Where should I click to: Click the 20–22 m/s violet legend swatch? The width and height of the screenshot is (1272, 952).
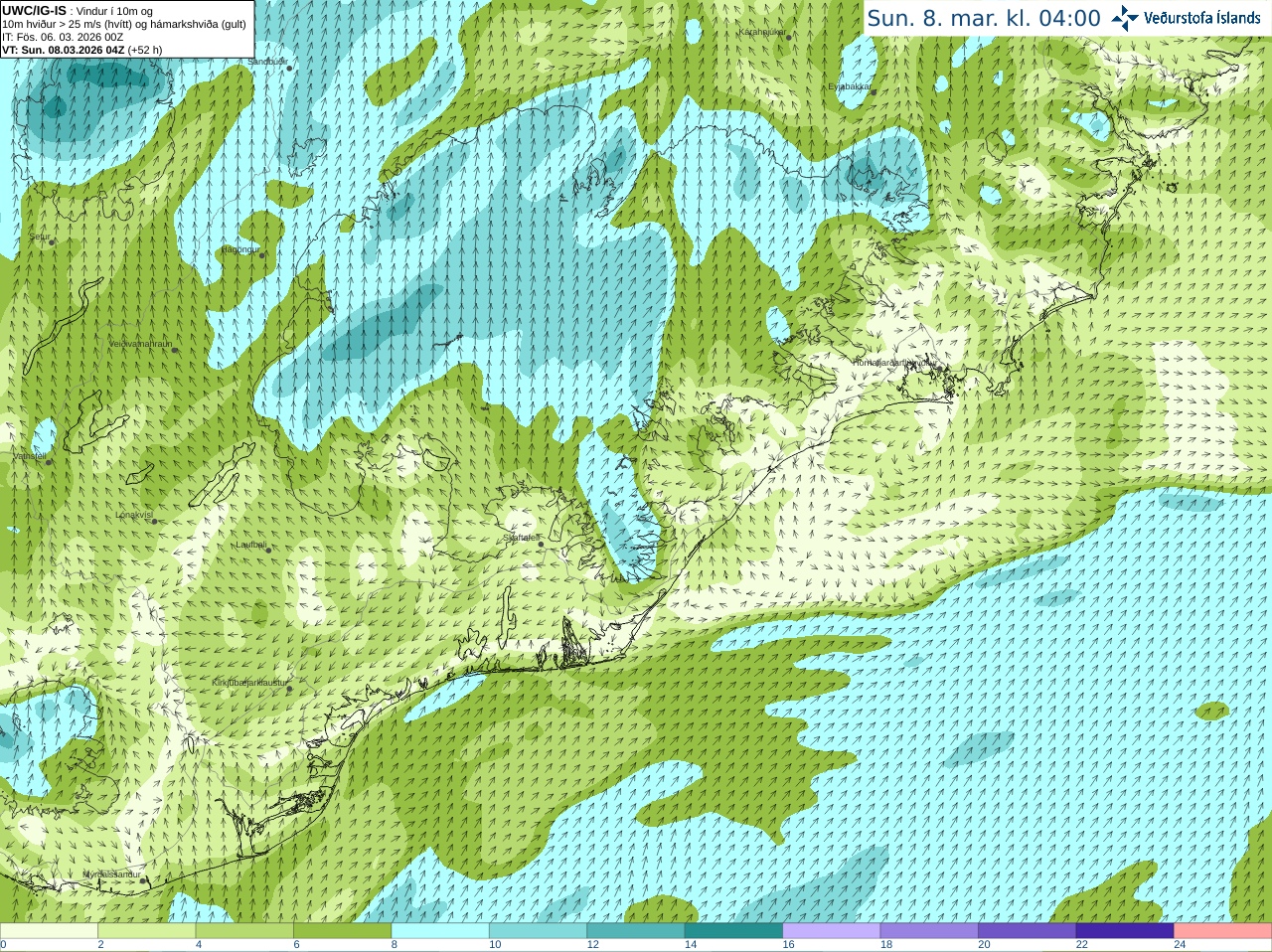click(x=1028, y=931)
